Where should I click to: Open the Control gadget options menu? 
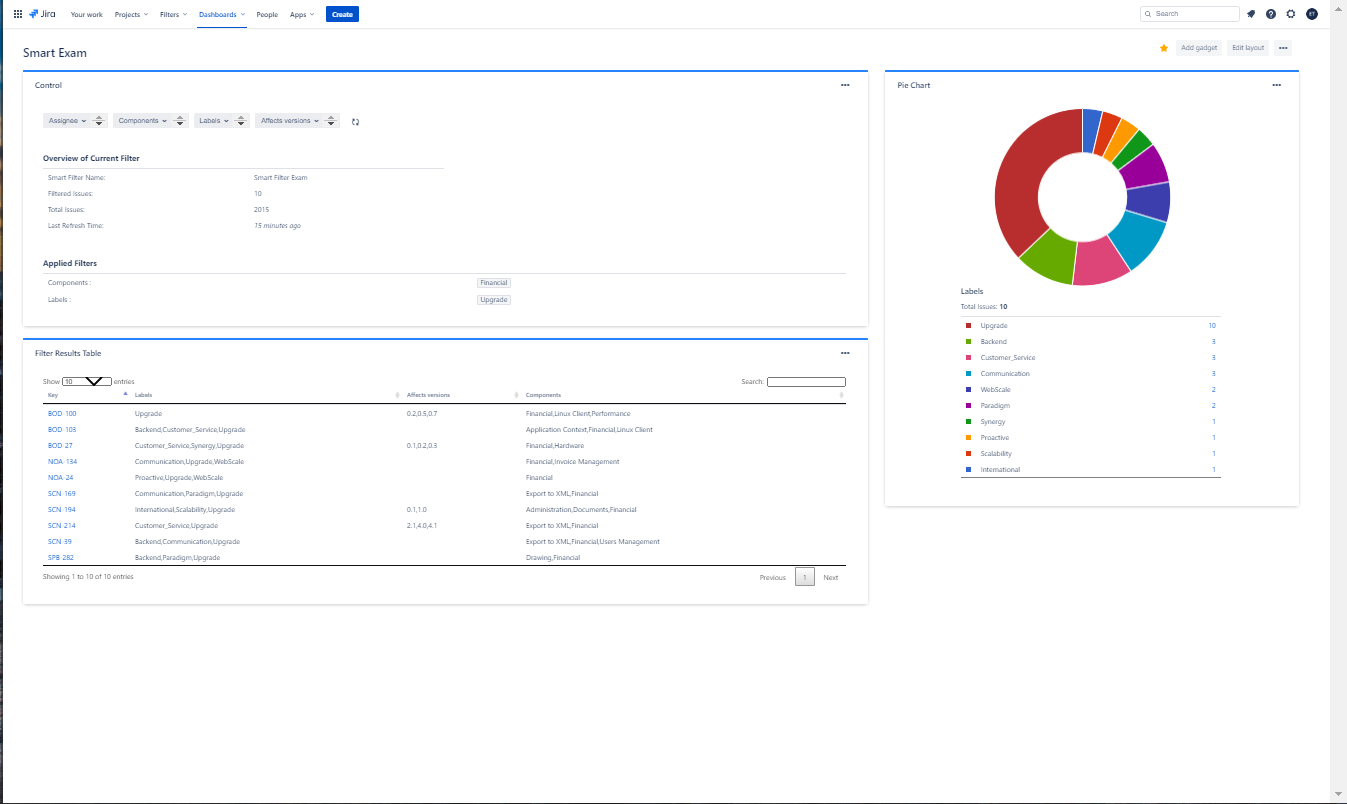[845, 85]
